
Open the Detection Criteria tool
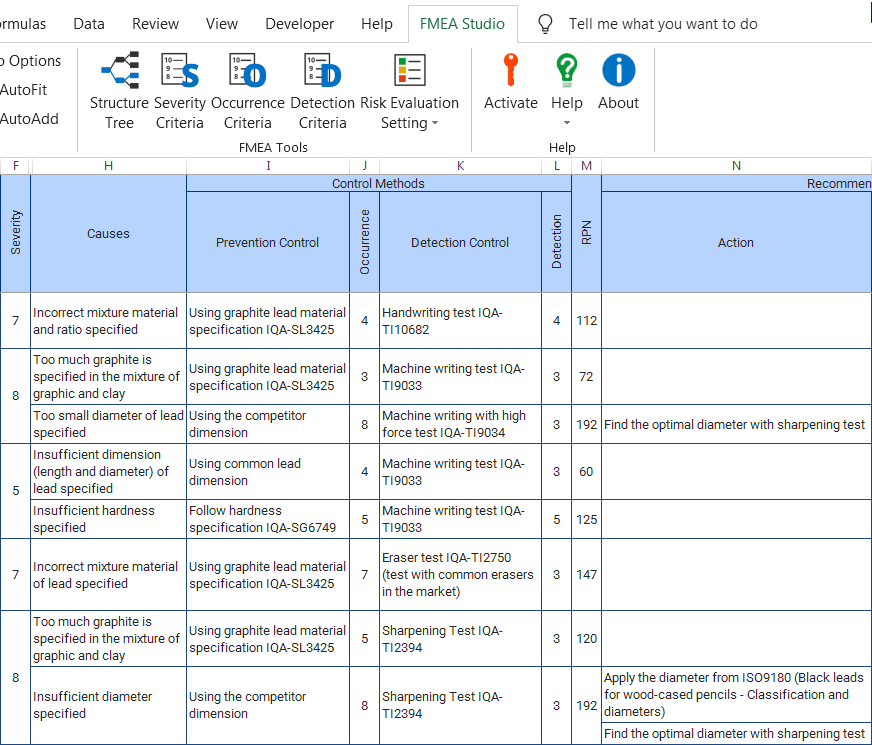[x=322, y=85]
